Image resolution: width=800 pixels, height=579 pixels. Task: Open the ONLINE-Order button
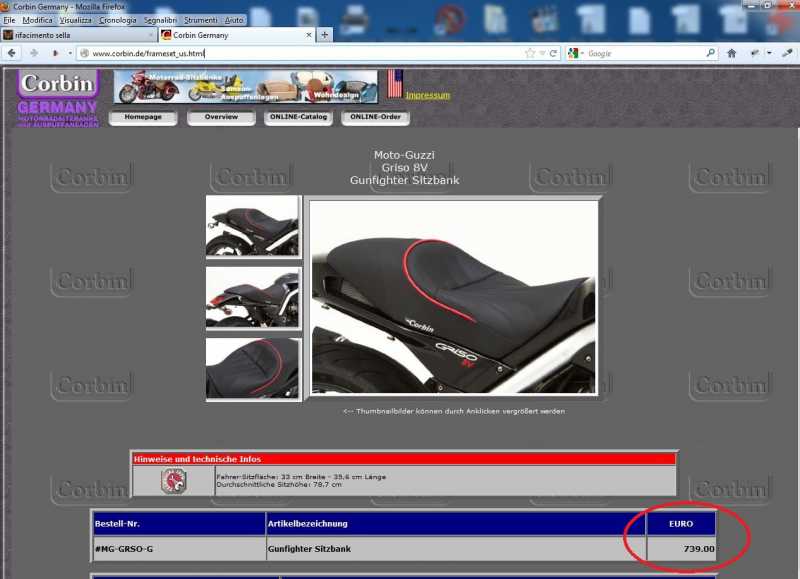[376, 117]
